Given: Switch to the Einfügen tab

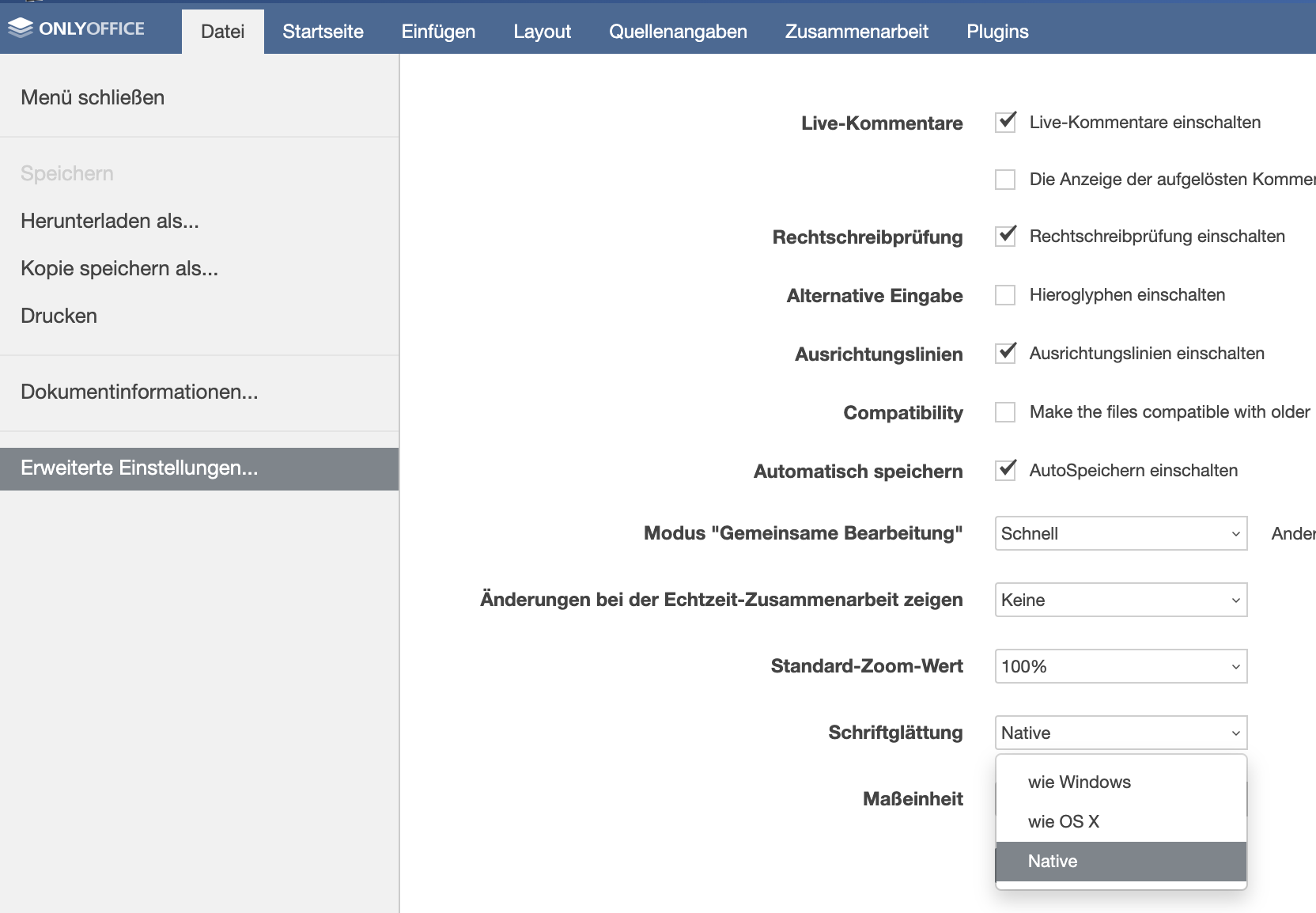Looking at the screenshot, I should [438, 32].
